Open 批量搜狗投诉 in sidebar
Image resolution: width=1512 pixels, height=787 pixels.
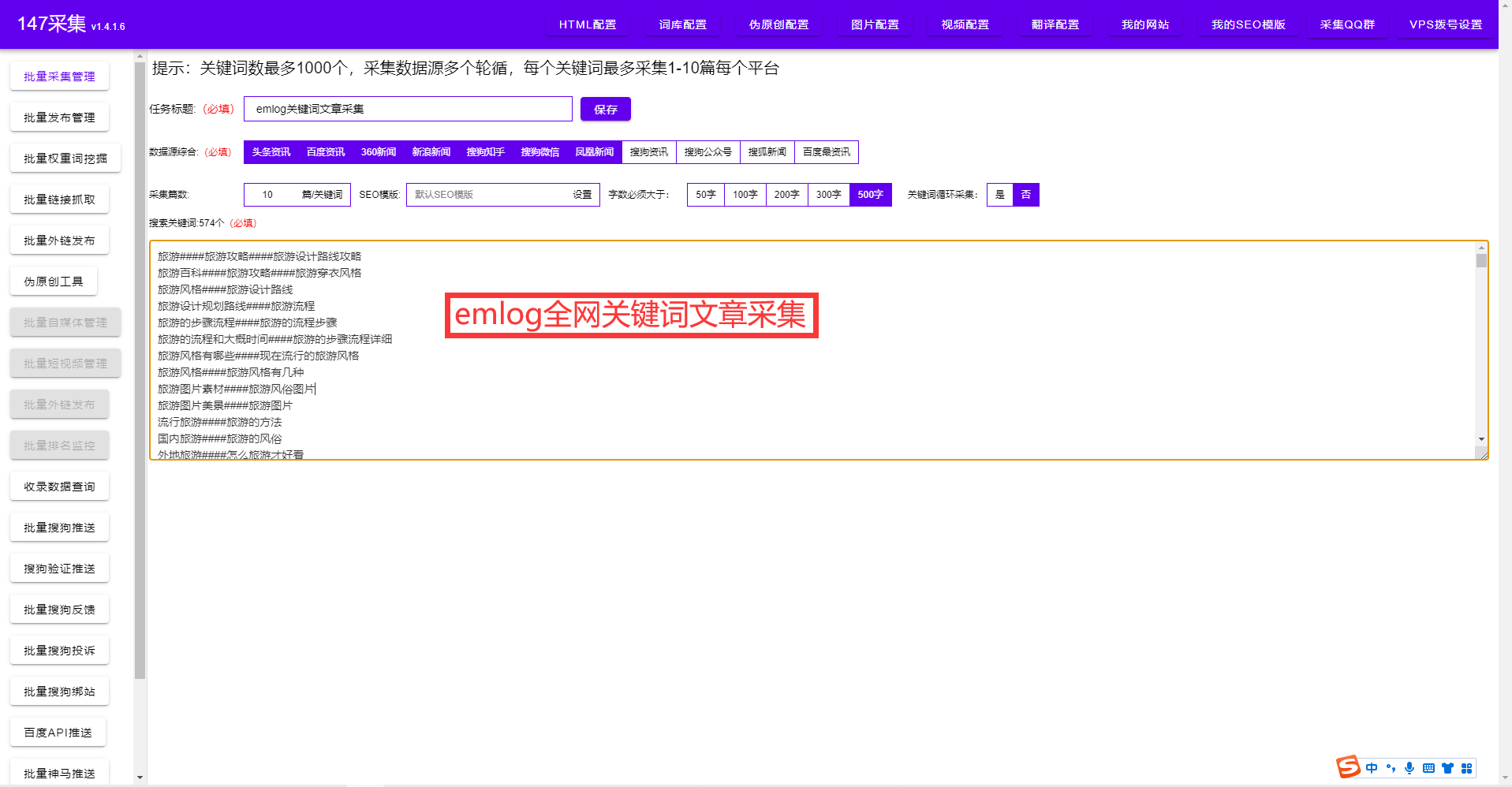click(x=59, y=651)
